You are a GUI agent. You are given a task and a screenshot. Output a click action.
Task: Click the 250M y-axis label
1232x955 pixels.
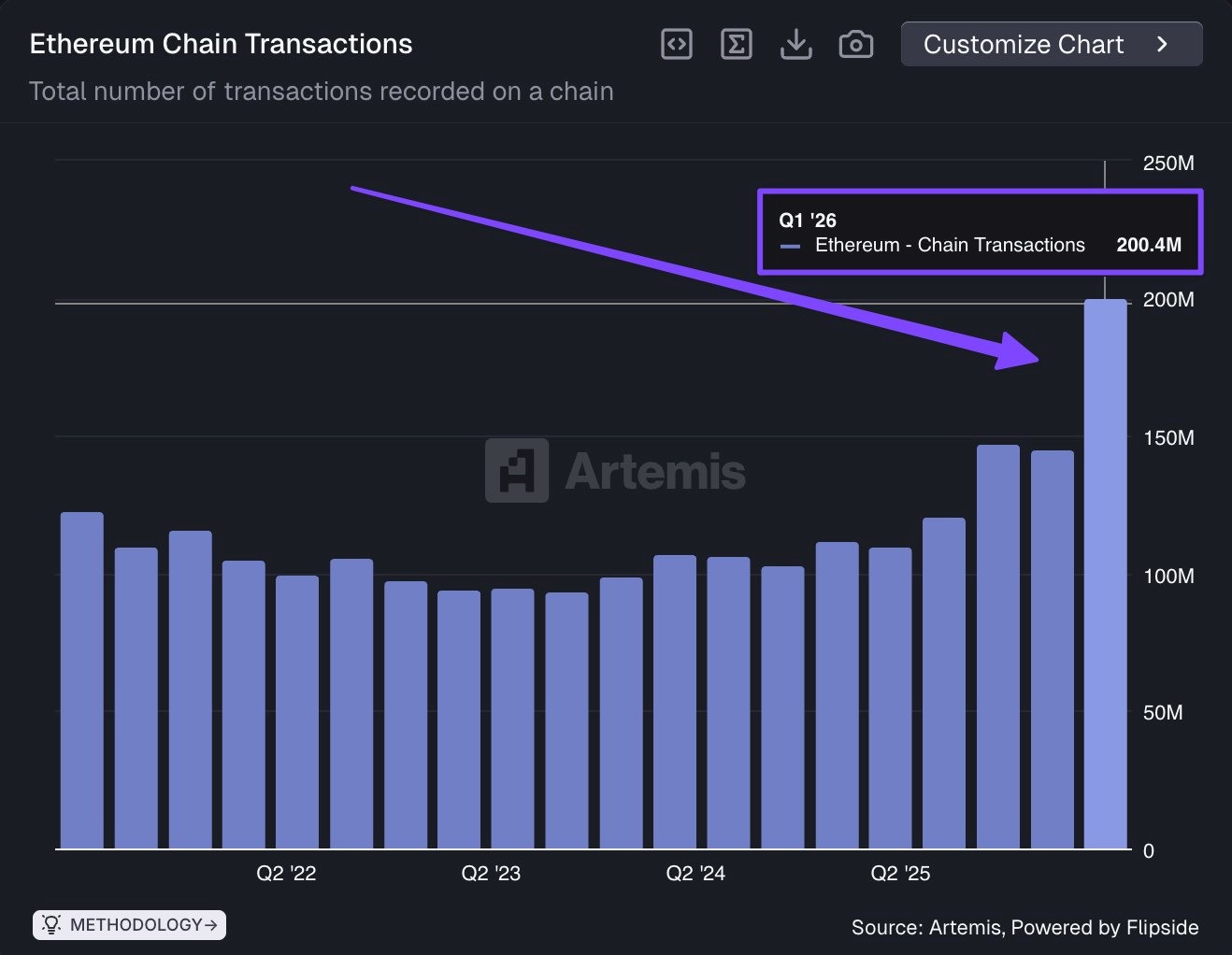[1167, 162]
